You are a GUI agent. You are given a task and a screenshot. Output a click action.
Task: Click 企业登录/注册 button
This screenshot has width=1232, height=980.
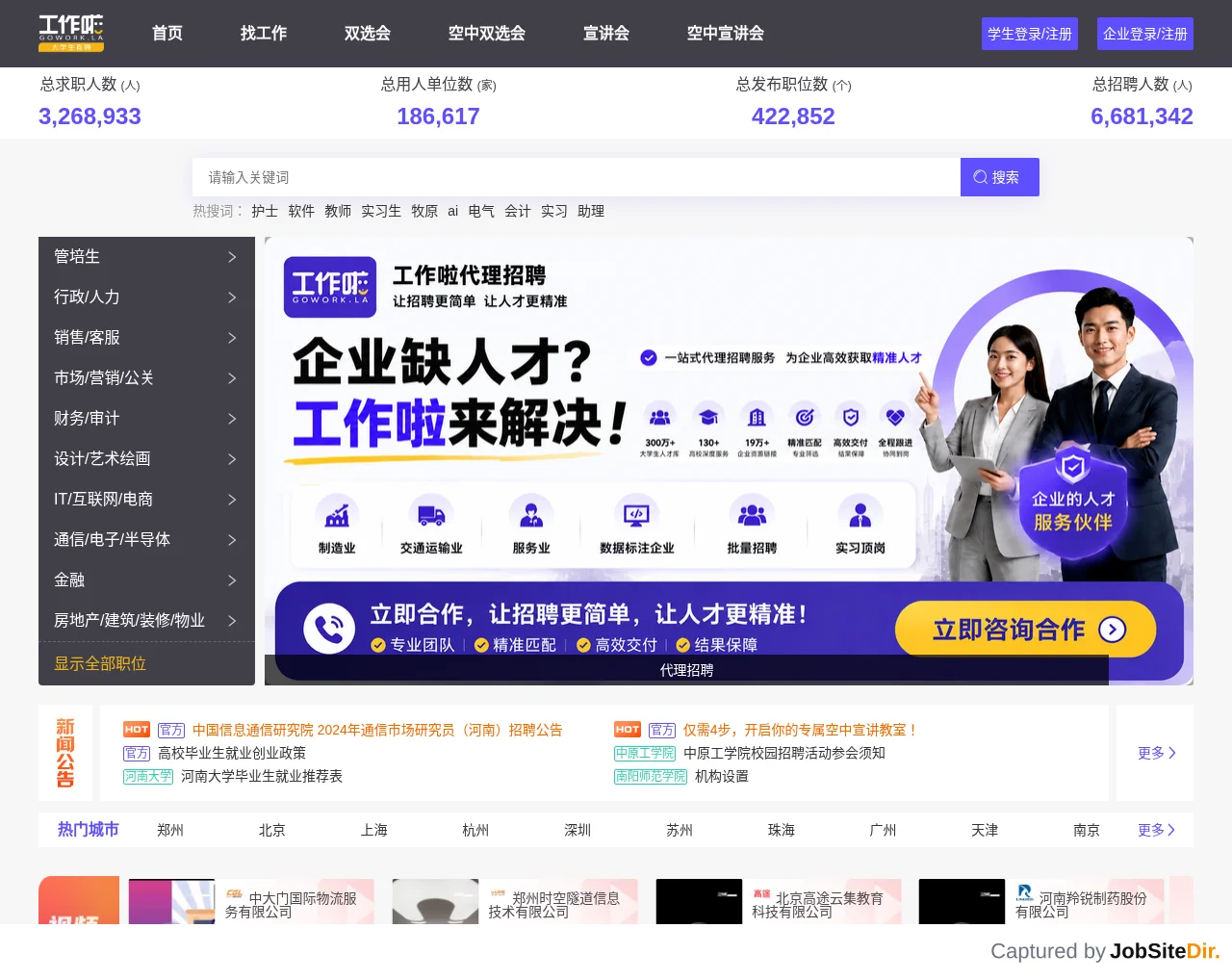point(1145,34)
